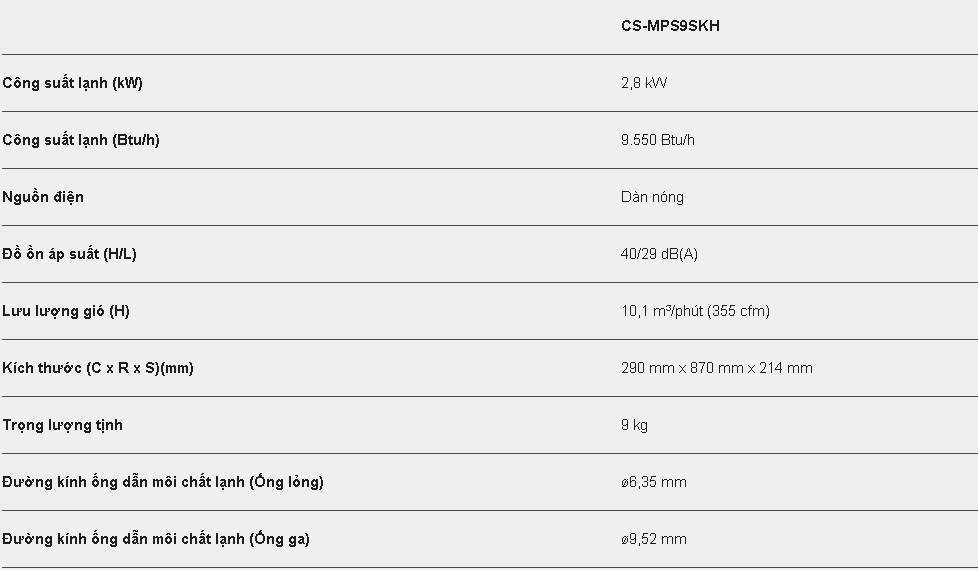Select the Ống lỏng pipe diameter label
The width and height of the screenshot is (978, 570).
tap(163, 482)
